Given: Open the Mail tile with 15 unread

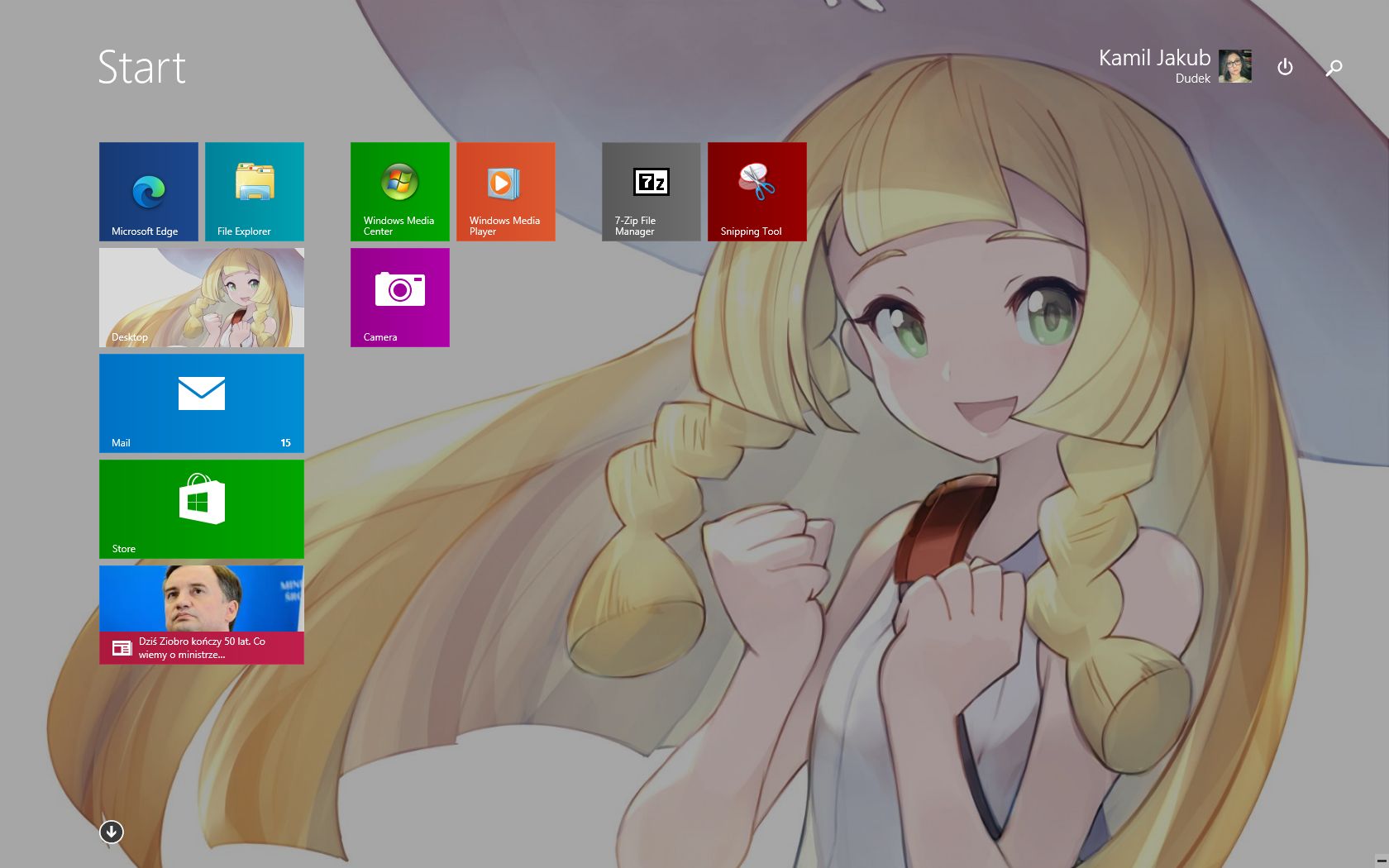Looking at the screenshot, I should 202,403.
